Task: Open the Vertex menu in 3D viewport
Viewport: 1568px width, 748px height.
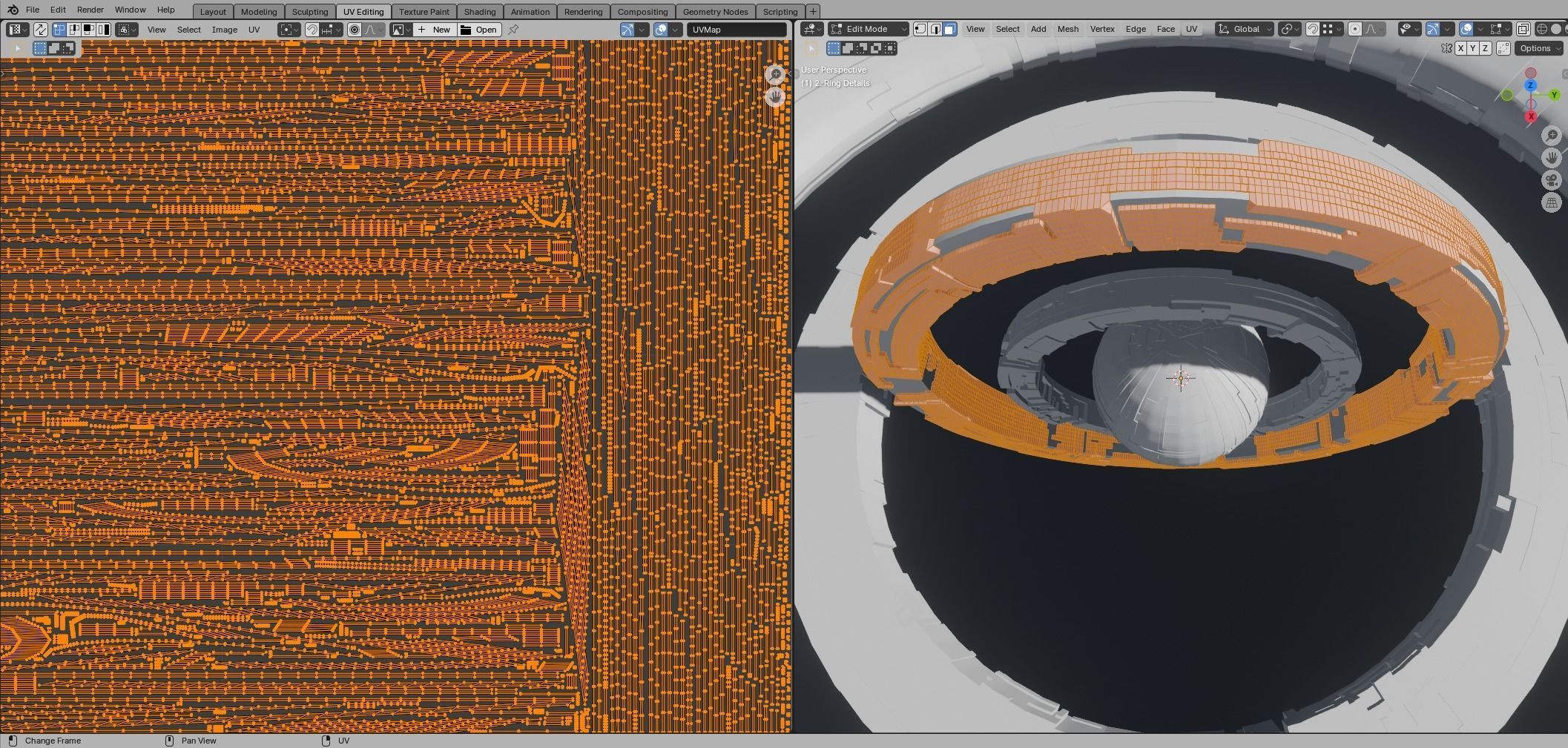Action: (1101, 29)
